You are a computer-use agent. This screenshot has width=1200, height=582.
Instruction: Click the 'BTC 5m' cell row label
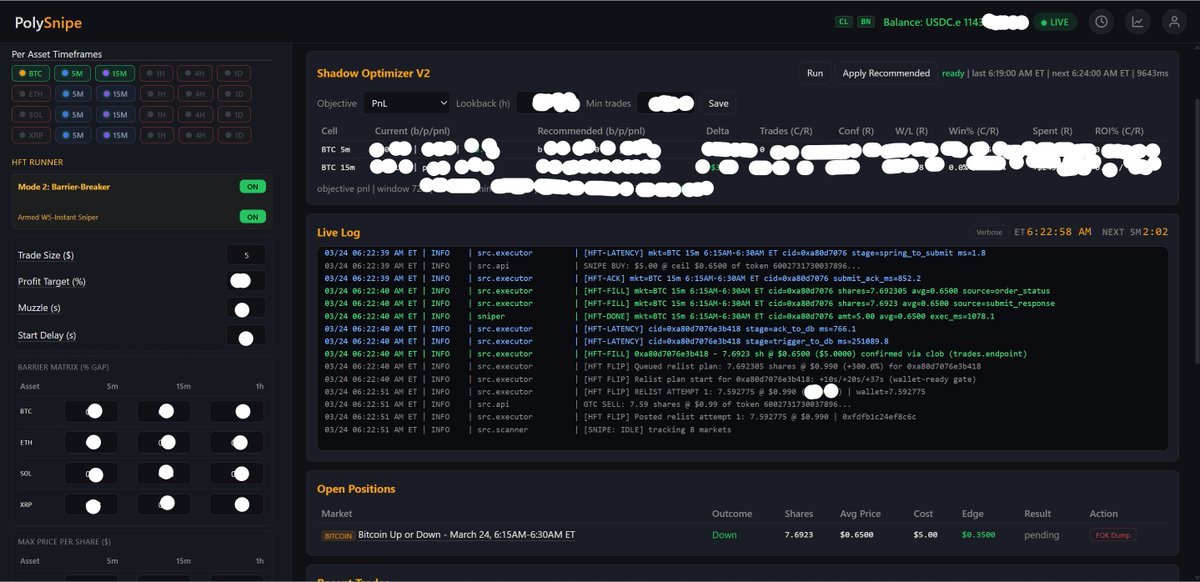(x=334, y=150)
